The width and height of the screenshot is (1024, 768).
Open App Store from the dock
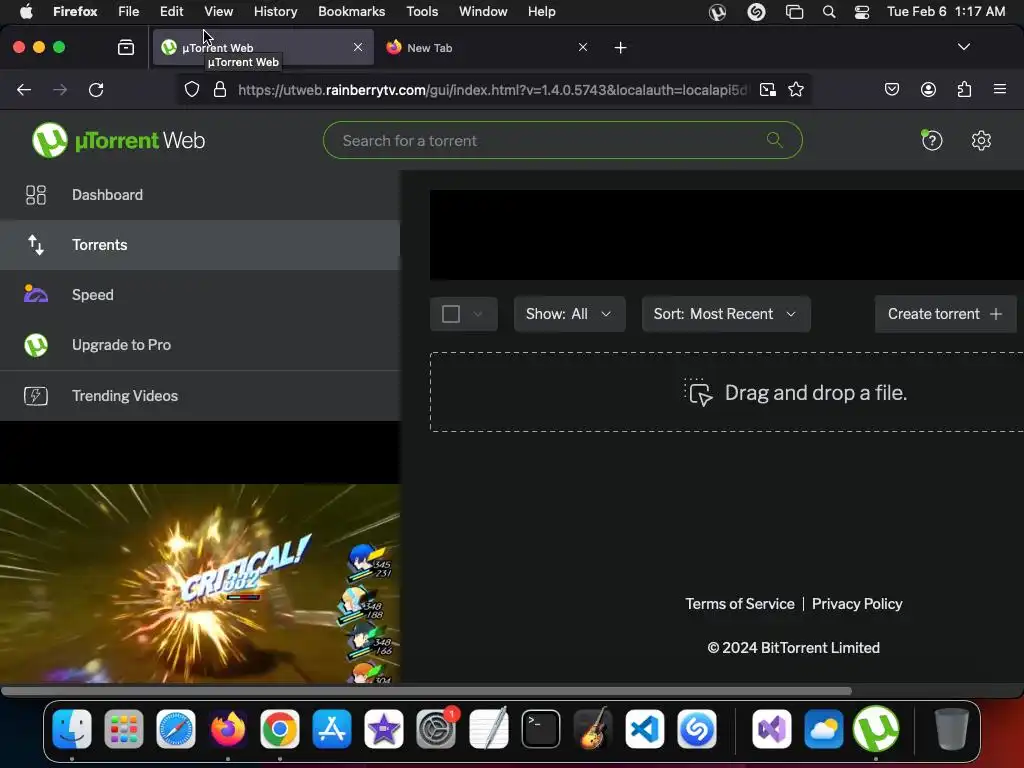(332, 729)
